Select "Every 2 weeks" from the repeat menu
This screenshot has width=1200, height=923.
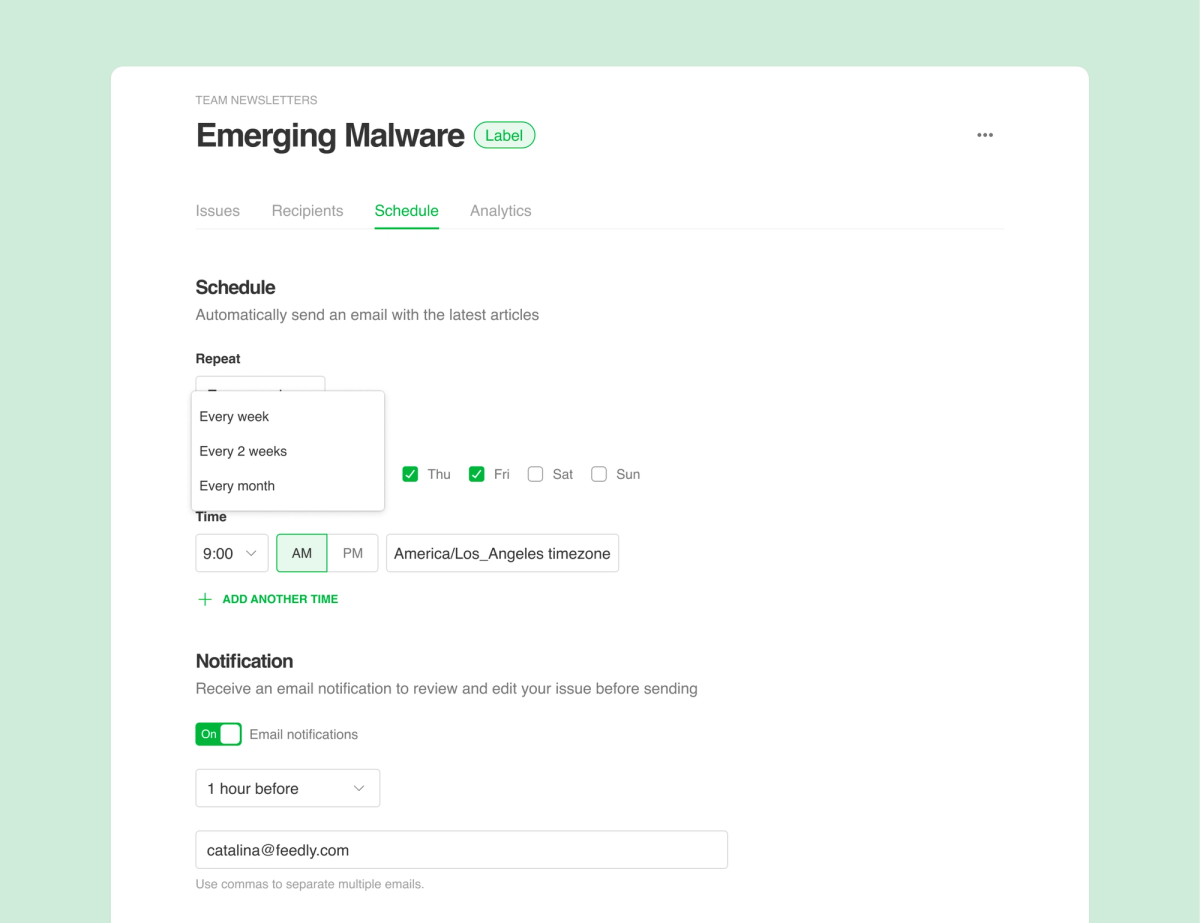pos(243,451)
